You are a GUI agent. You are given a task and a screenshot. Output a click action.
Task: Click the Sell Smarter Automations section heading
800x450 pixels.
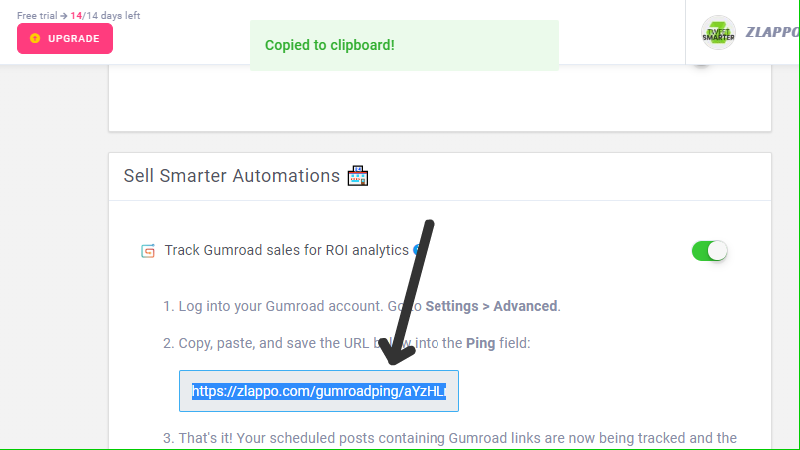click(232, 176)
